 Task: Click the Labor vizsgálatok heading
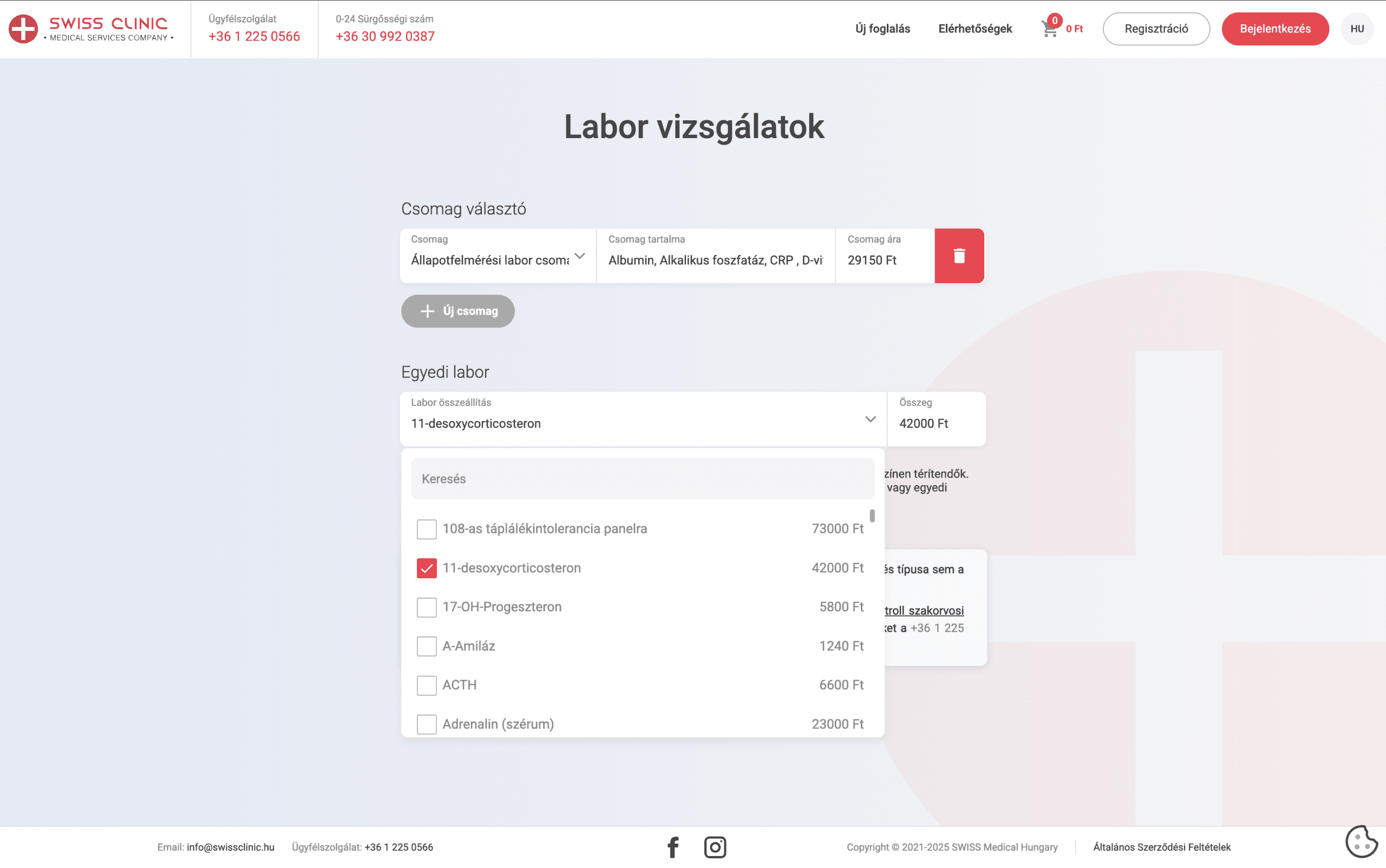pos(694,127)
